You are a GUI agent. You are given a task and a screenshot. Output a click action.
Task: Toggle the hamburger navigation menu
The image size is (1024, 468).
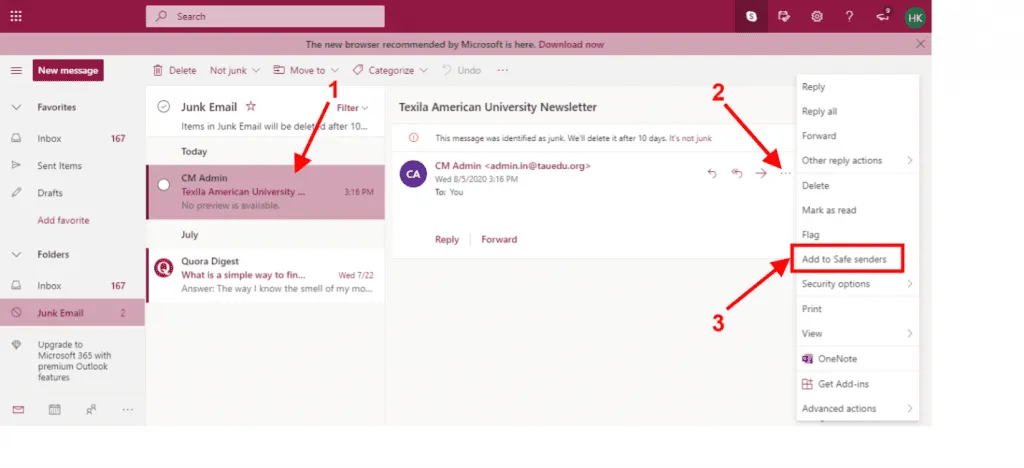click(16, 70)
